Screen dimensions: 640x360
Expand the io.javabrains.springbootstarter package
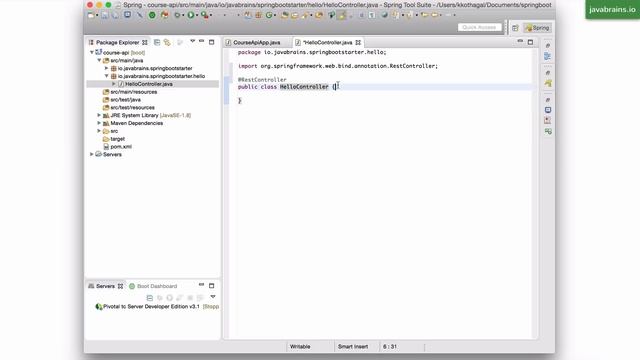[x=107, y=68]
